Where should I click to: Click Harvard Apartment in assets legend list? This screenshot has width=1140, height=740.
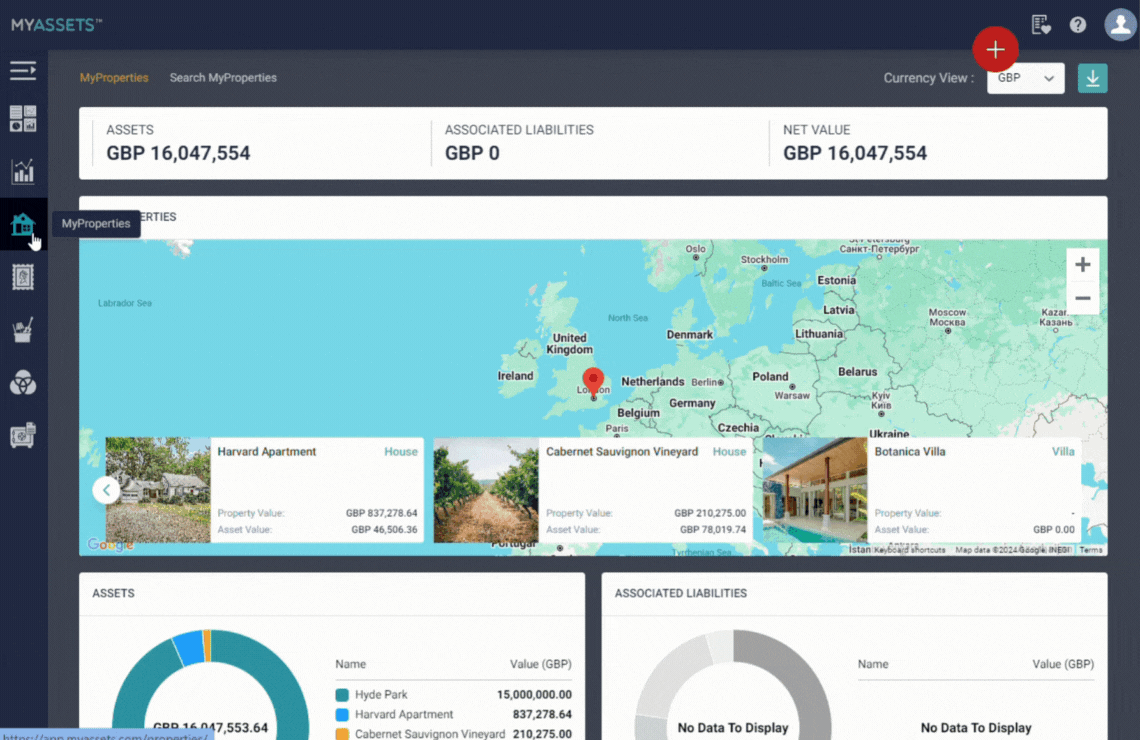[404, 715]
